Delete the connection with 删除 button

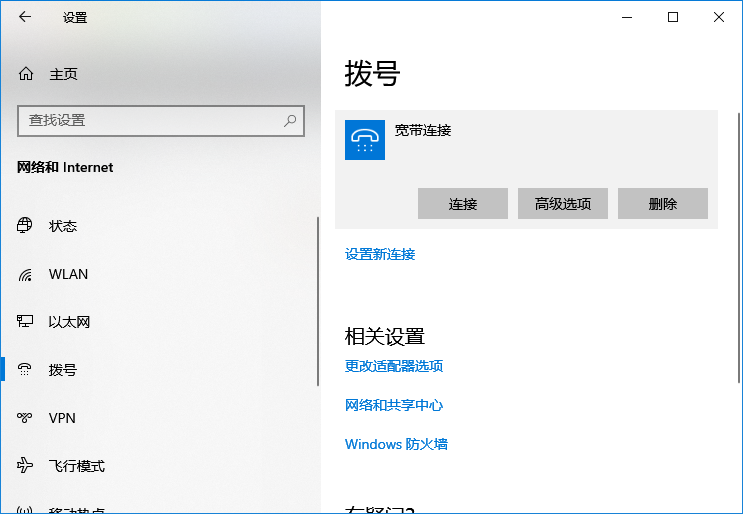(x=663, y=204)
